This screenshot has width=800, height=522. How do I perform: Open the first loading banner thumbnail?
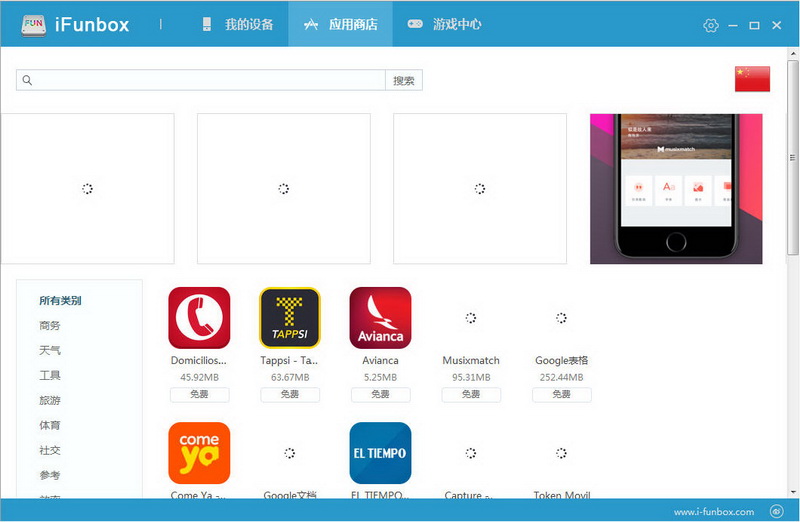[x=87, y=189]
